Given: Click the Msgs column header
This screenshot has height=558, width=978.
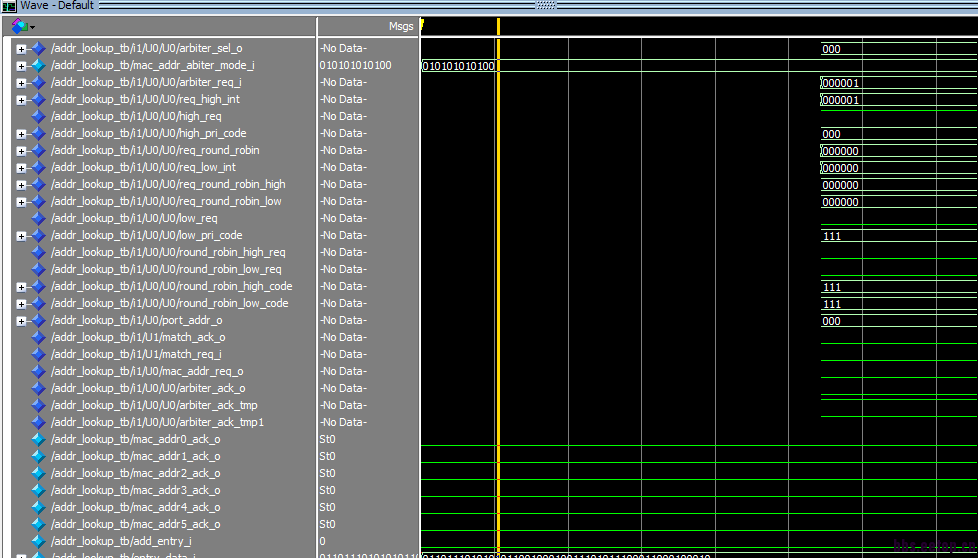Looking at the screenshot, I should pos(400,27).
